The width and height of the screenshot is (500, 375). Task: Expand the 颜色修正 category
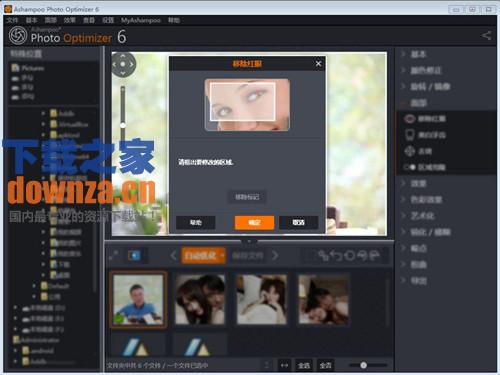pos(403,70)
